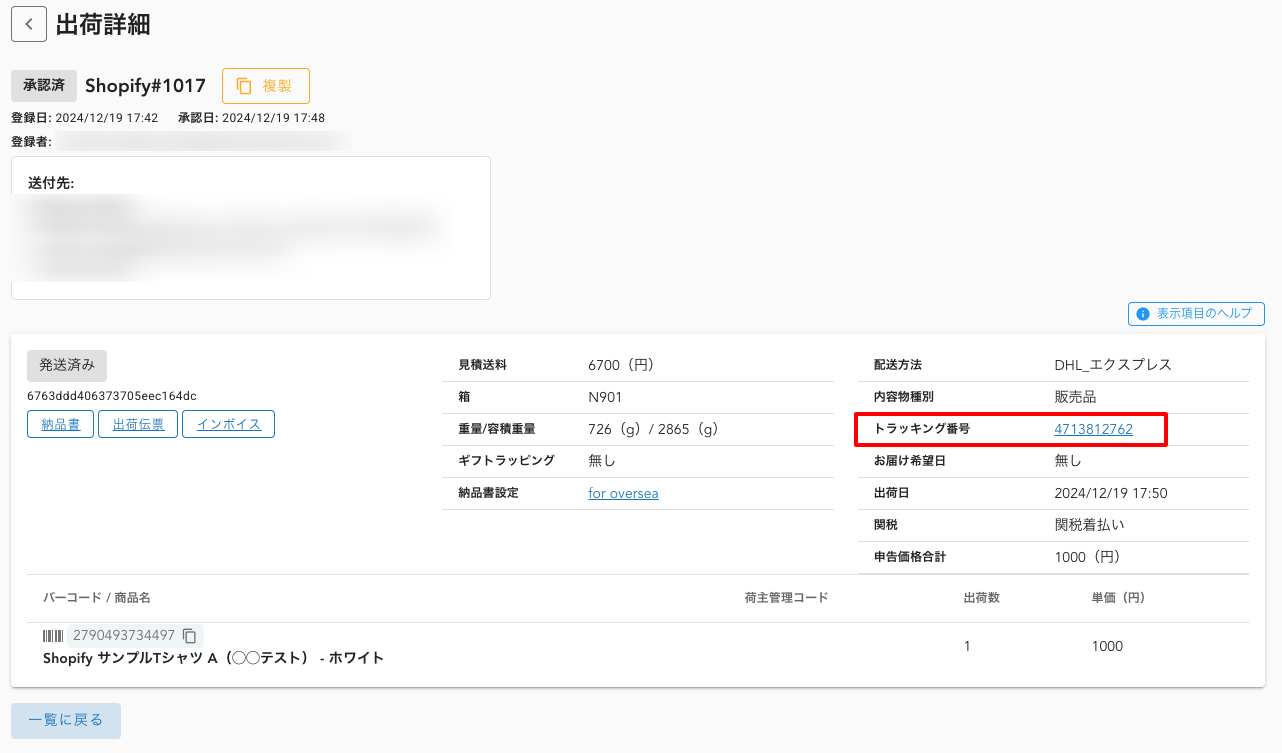Click the info icon for 表示項目のヘルプ
Image resolution: width=1282 pixels, height=753 pixels.
coord(1143,314)
